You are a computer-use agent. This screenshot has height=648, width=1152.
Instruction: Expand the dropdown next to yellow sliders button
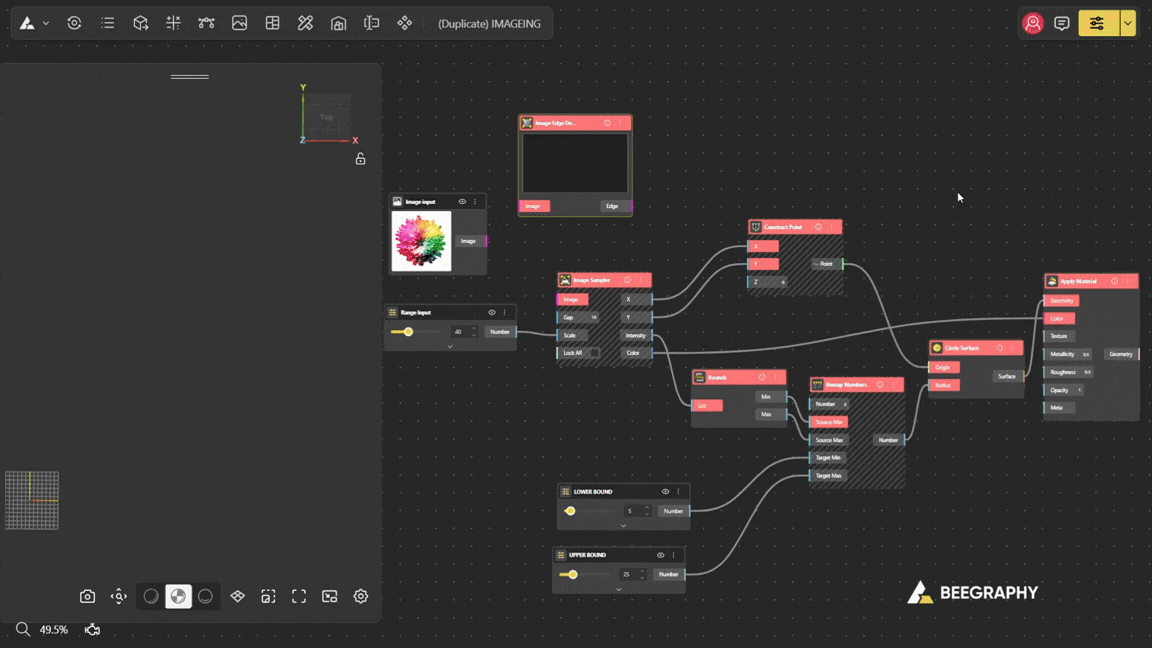click(x=1128, y=24)
